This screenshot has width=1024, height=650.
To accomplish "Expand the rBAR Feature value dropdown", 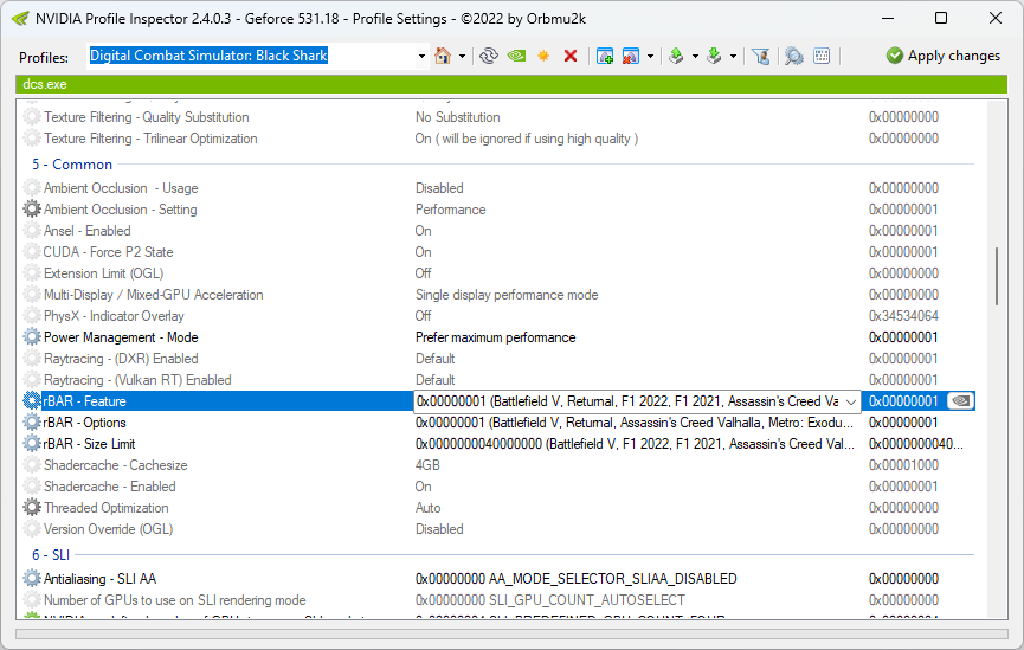I will [x=851, y=401].
